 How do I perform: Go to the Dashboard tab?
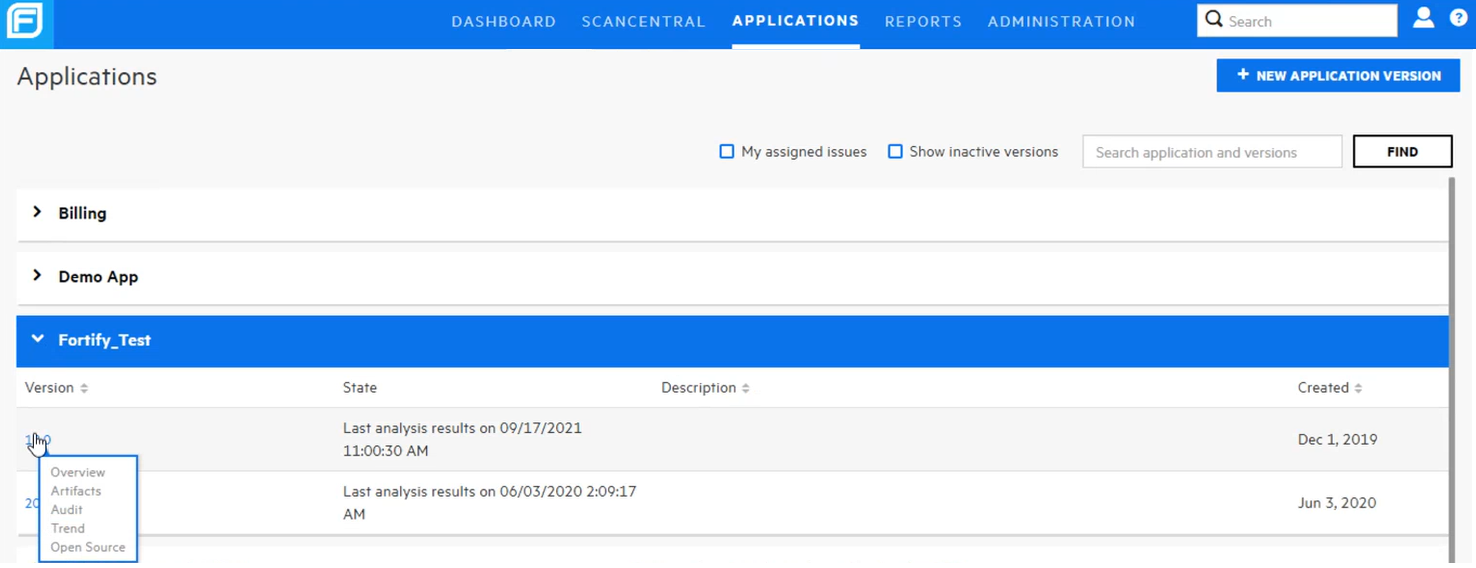pos(504,21)
